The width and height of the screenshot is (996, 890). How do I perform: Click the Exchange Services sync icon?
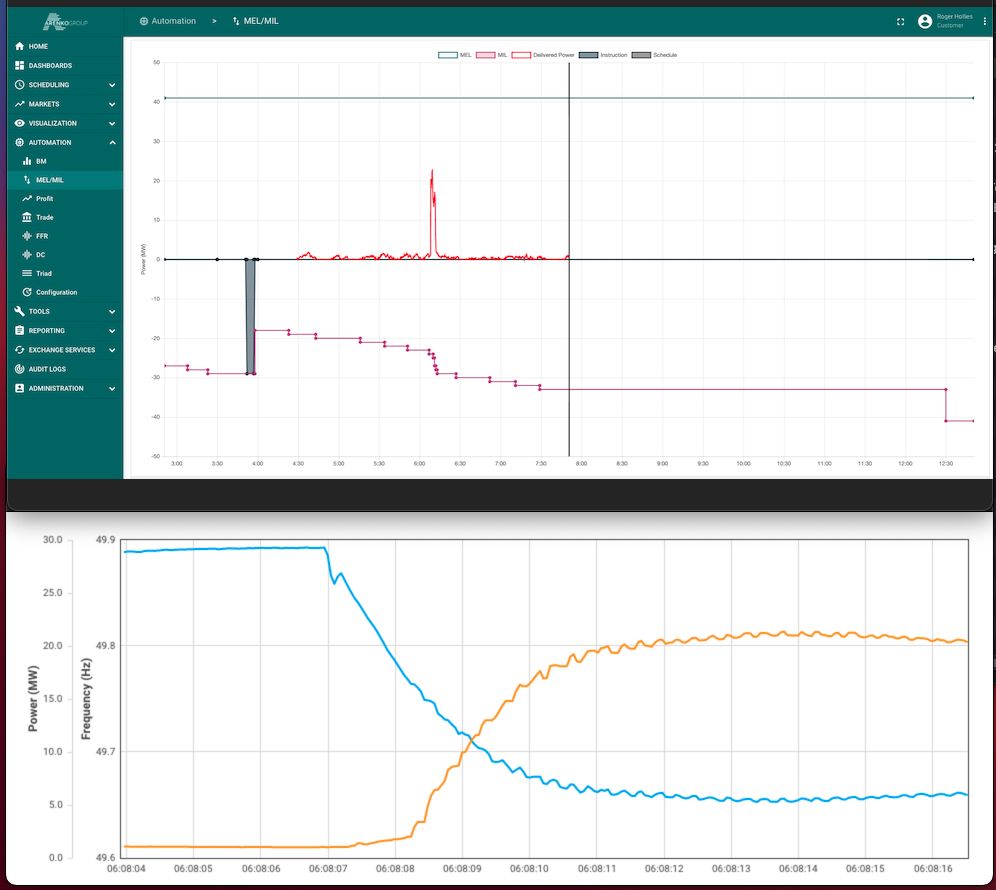coord(19,350)
